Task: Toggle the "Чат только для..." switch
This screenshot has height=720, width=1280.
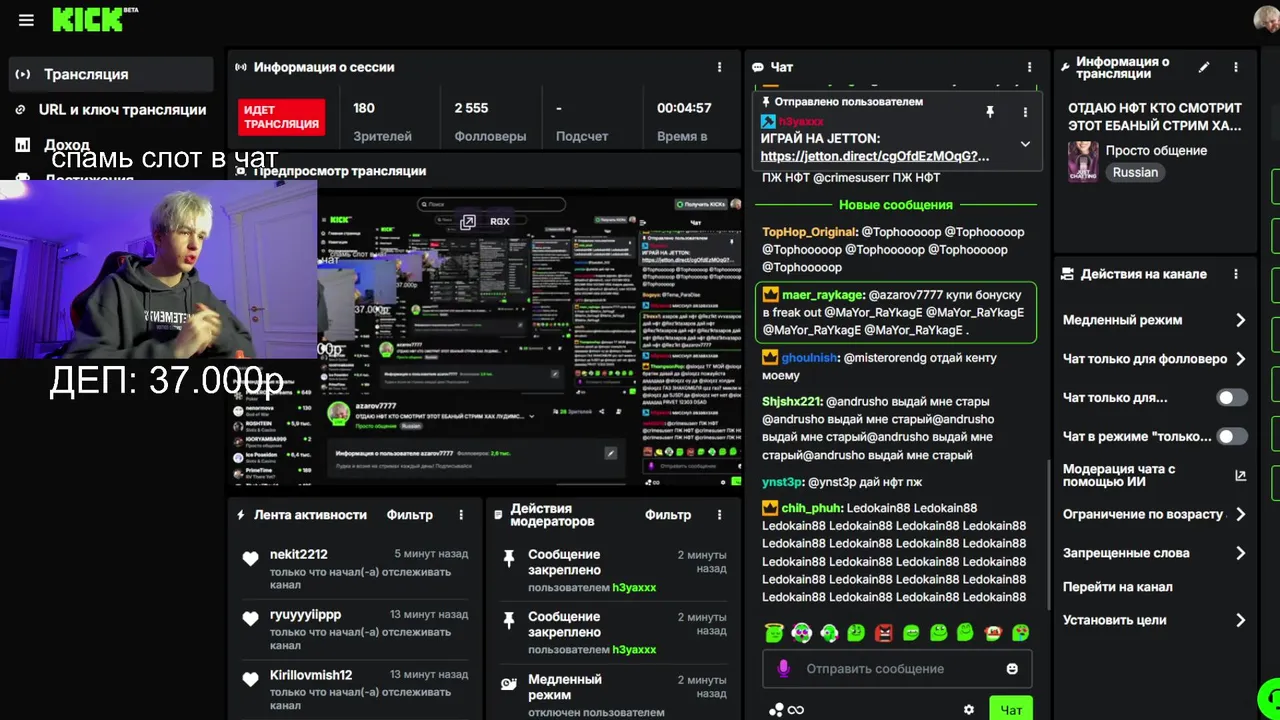Action: (1232, 398)
